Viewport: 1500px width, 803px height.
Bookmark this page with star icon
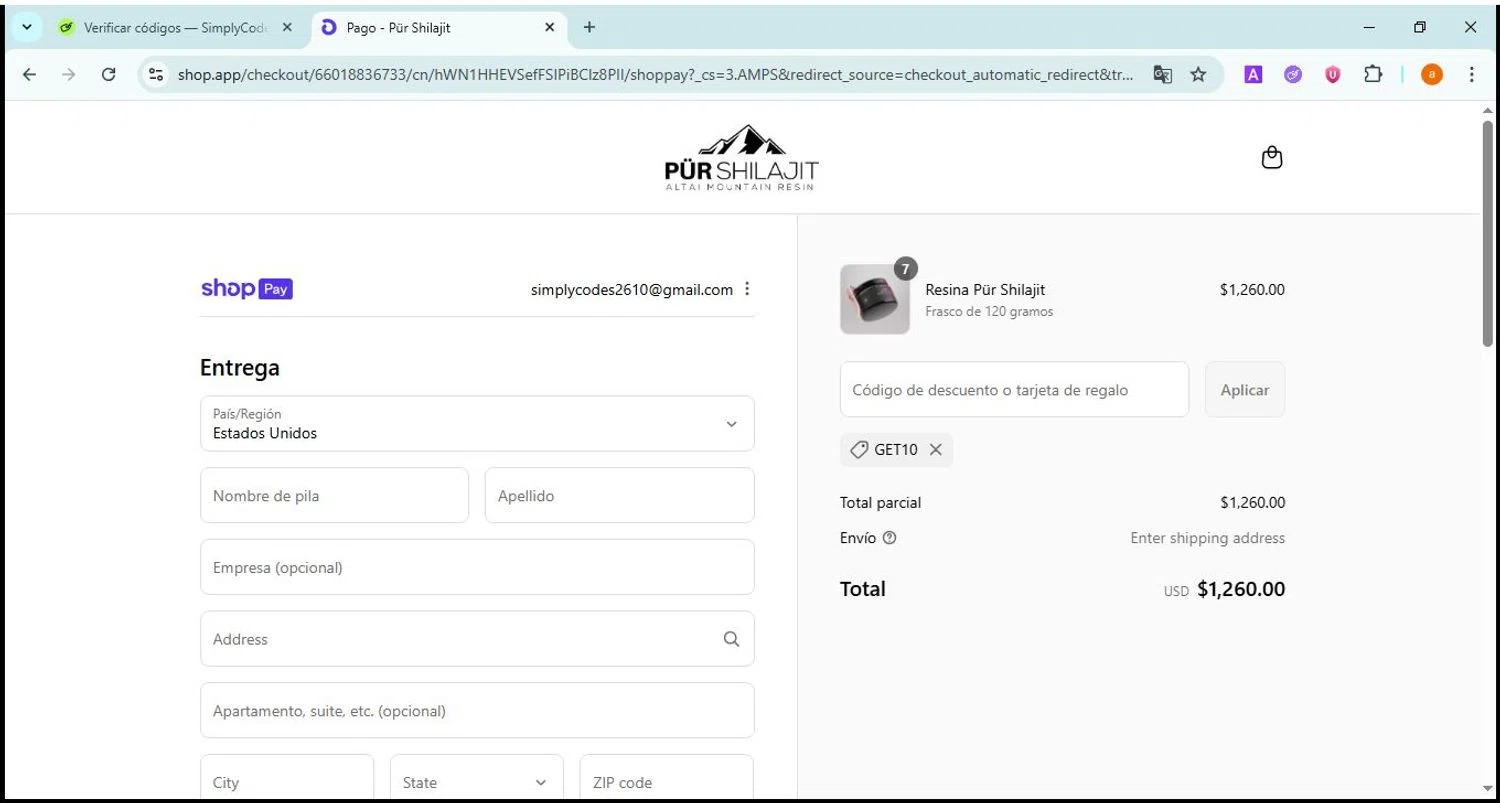click(1198, 74)
